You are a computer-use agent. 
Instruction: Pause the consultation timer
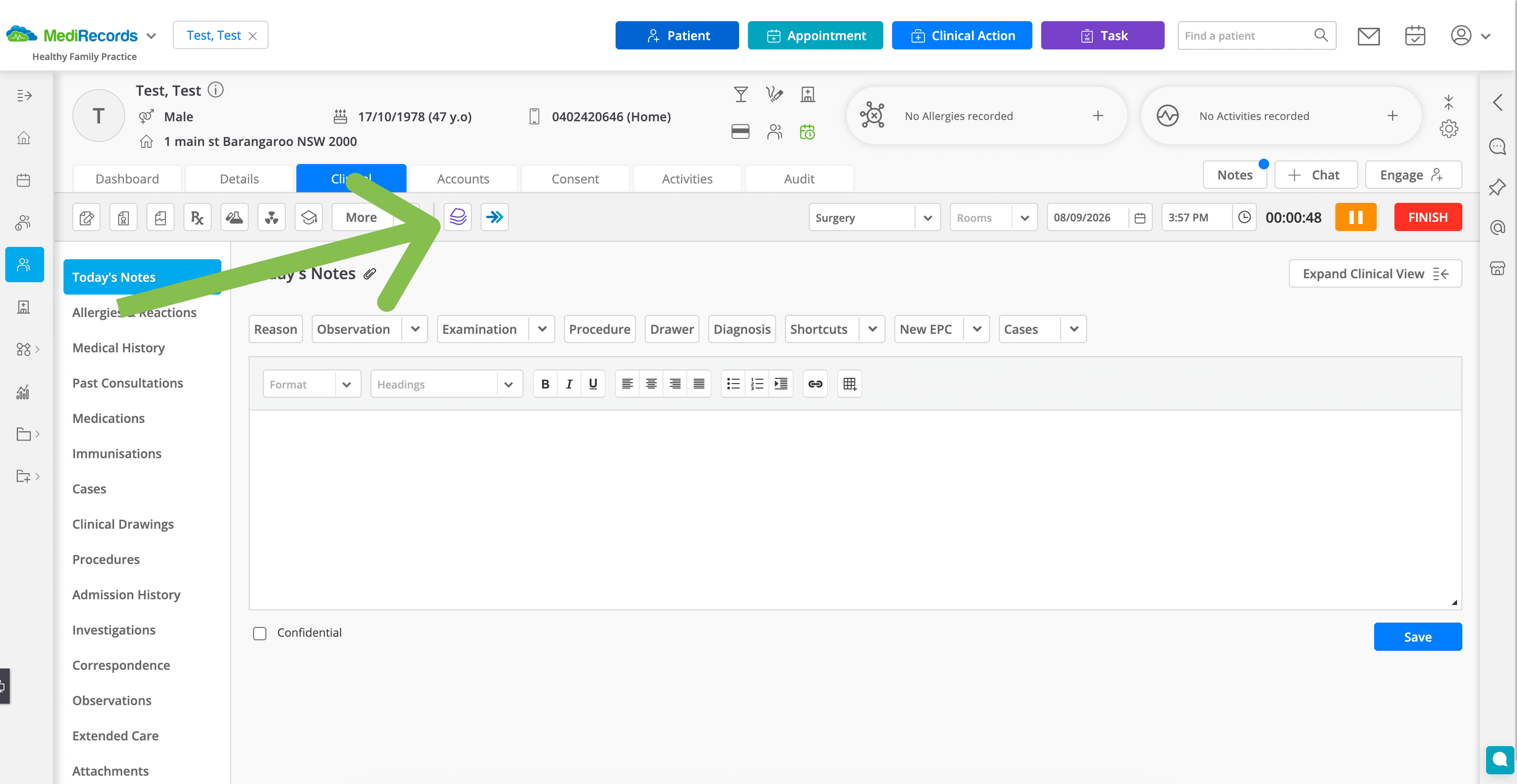click(x=1356, y=217)
